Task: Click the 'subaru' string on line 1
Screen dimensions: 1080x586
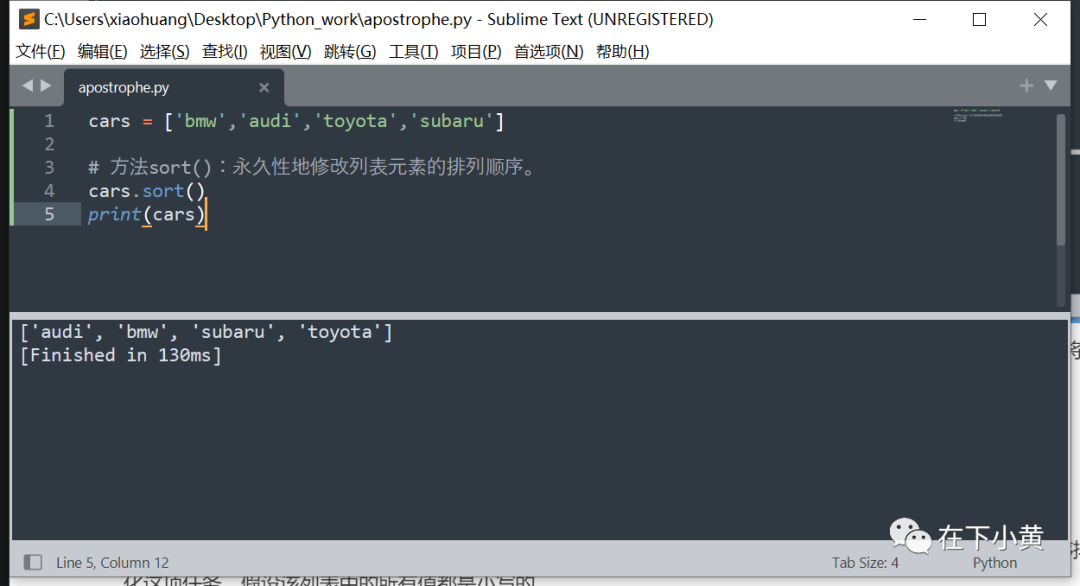Action: 451,121
